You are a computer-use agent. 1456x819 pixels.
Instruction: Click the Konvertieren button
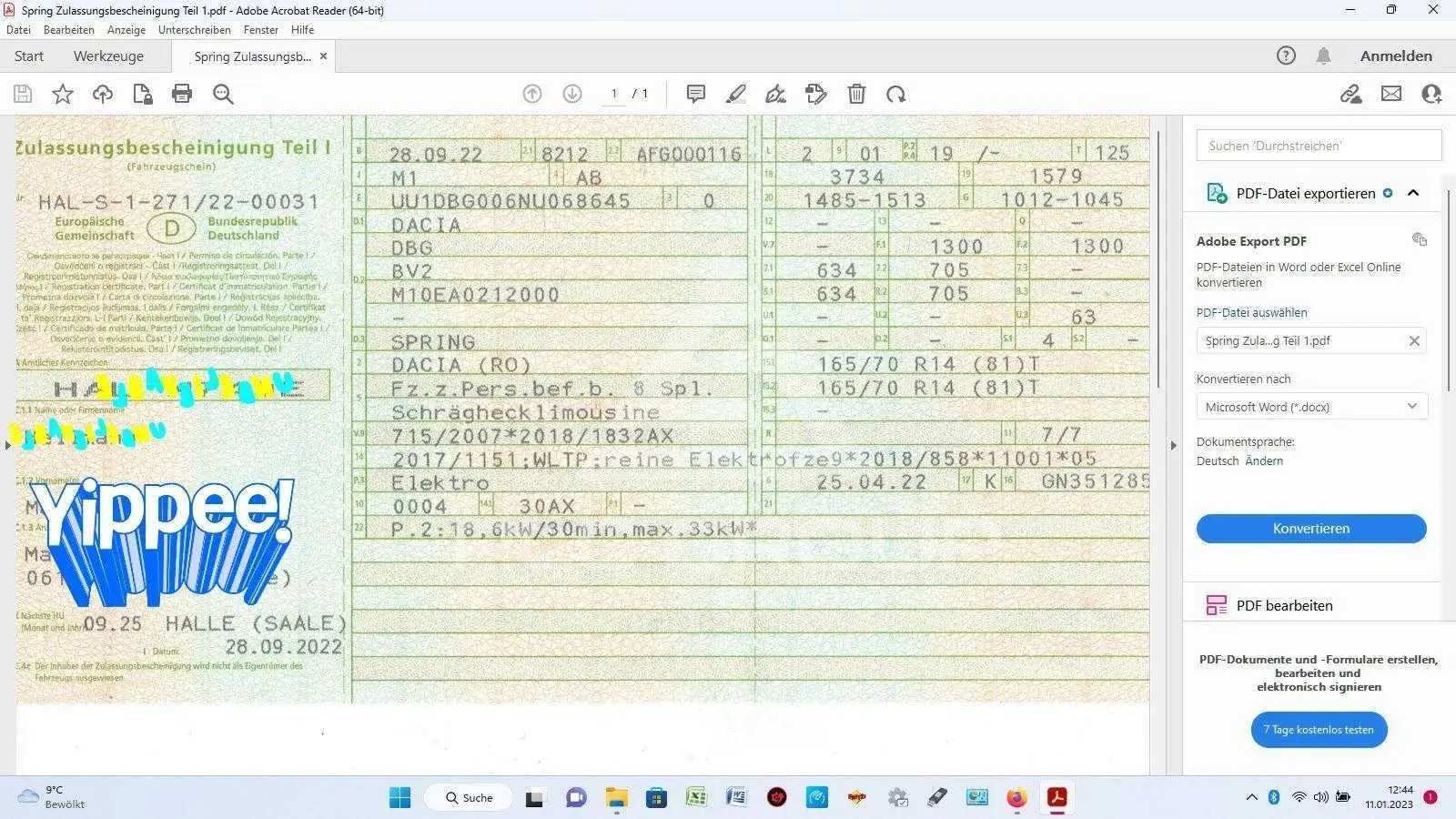pyautogui.click(x=1311, y=529)
